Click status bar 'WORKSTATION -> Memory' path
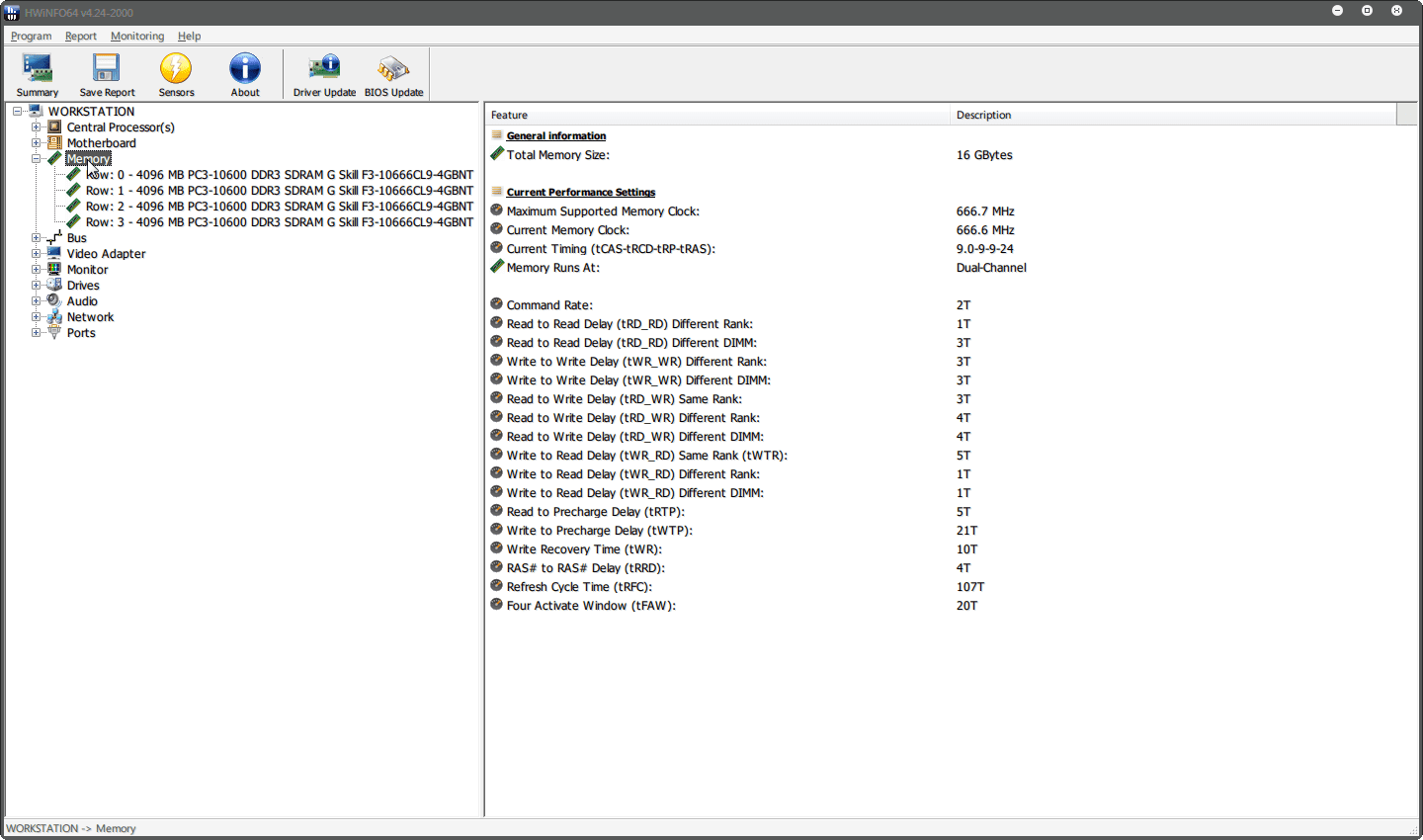This screenshot has width=1423, height=840. click(71, 828)
